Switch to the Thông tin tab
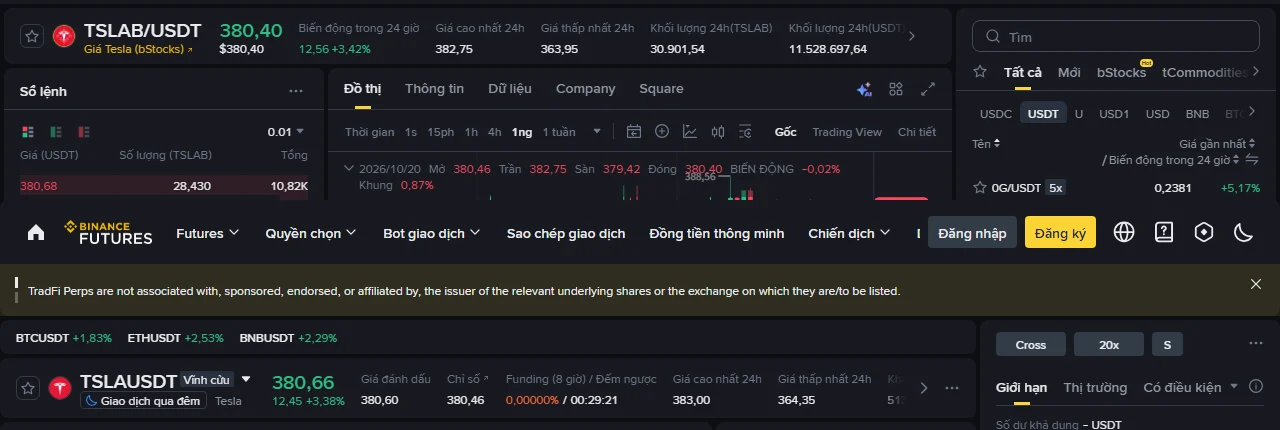The width and height of the screenshot is (1280, 430). click(434, 89)
